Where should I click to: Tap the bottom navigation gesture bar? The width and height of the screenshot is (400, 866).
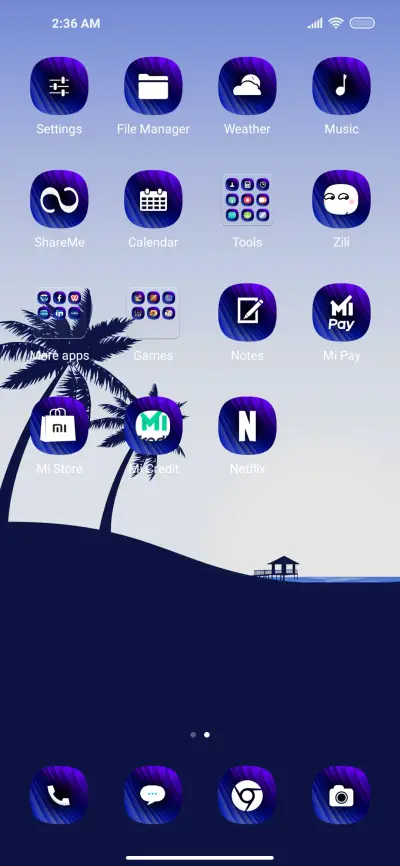[200, 858]
